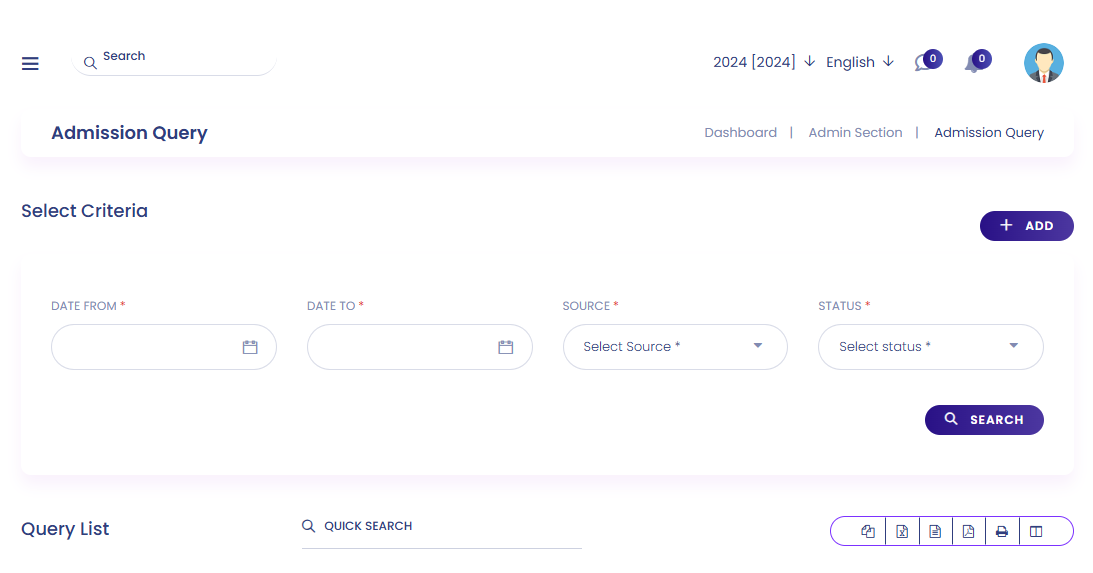The height and width of the screenshot is (573, 1093).
Task: Open column visibility options
Action: click(1036, 531)
